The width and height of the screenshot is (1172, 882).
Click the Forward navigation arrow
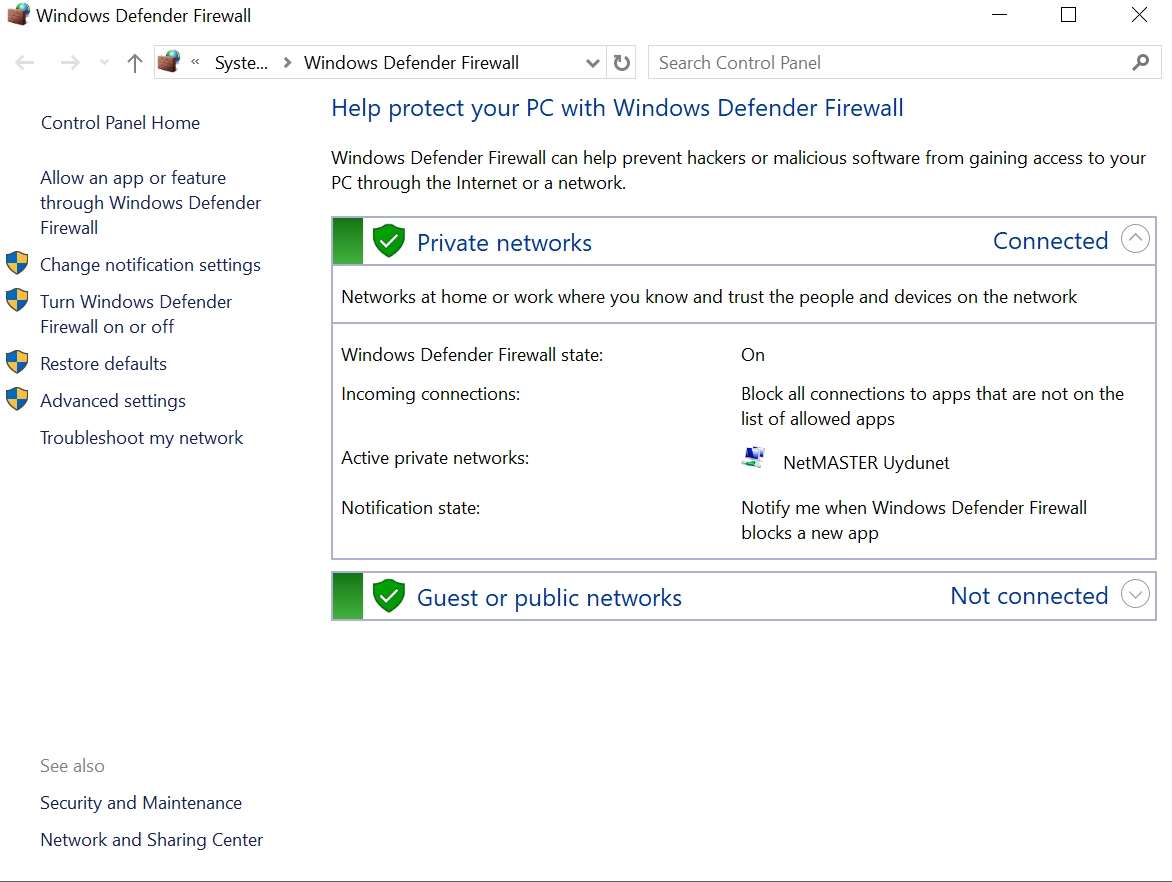tap(70, 63)
